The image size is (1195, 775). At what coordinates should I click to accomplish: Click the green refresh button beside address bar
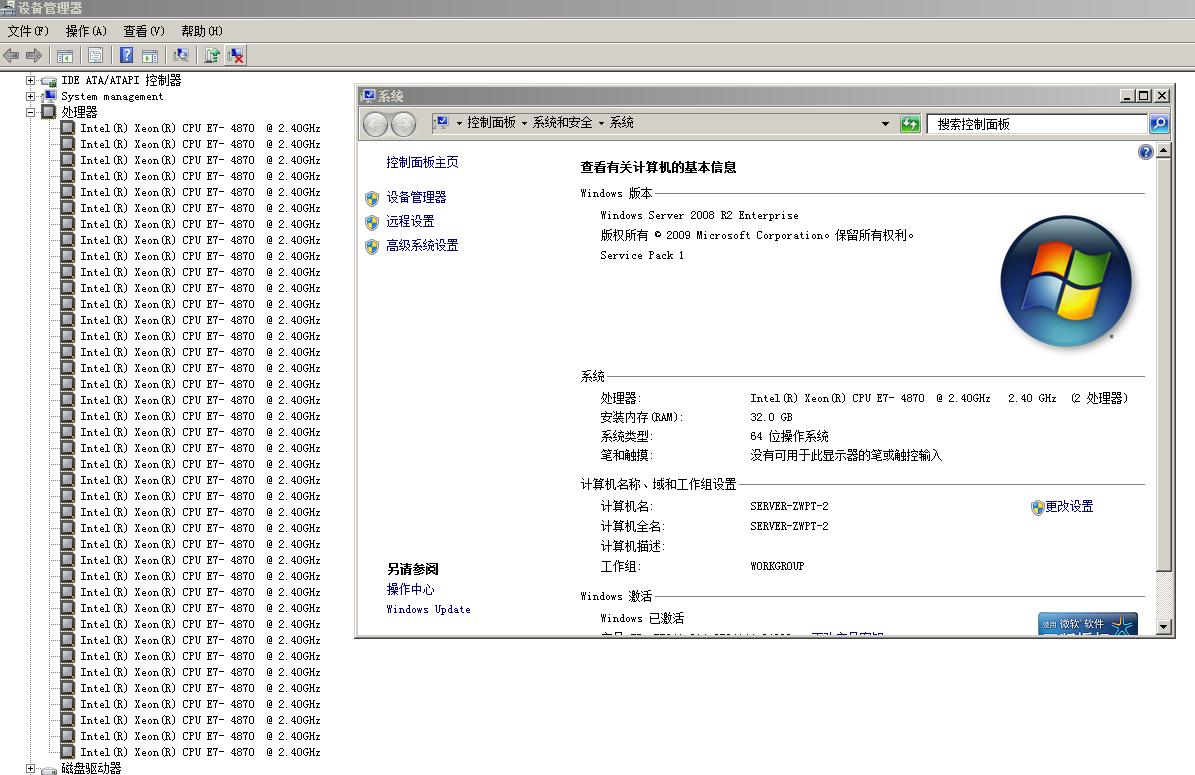pos(910,124)
